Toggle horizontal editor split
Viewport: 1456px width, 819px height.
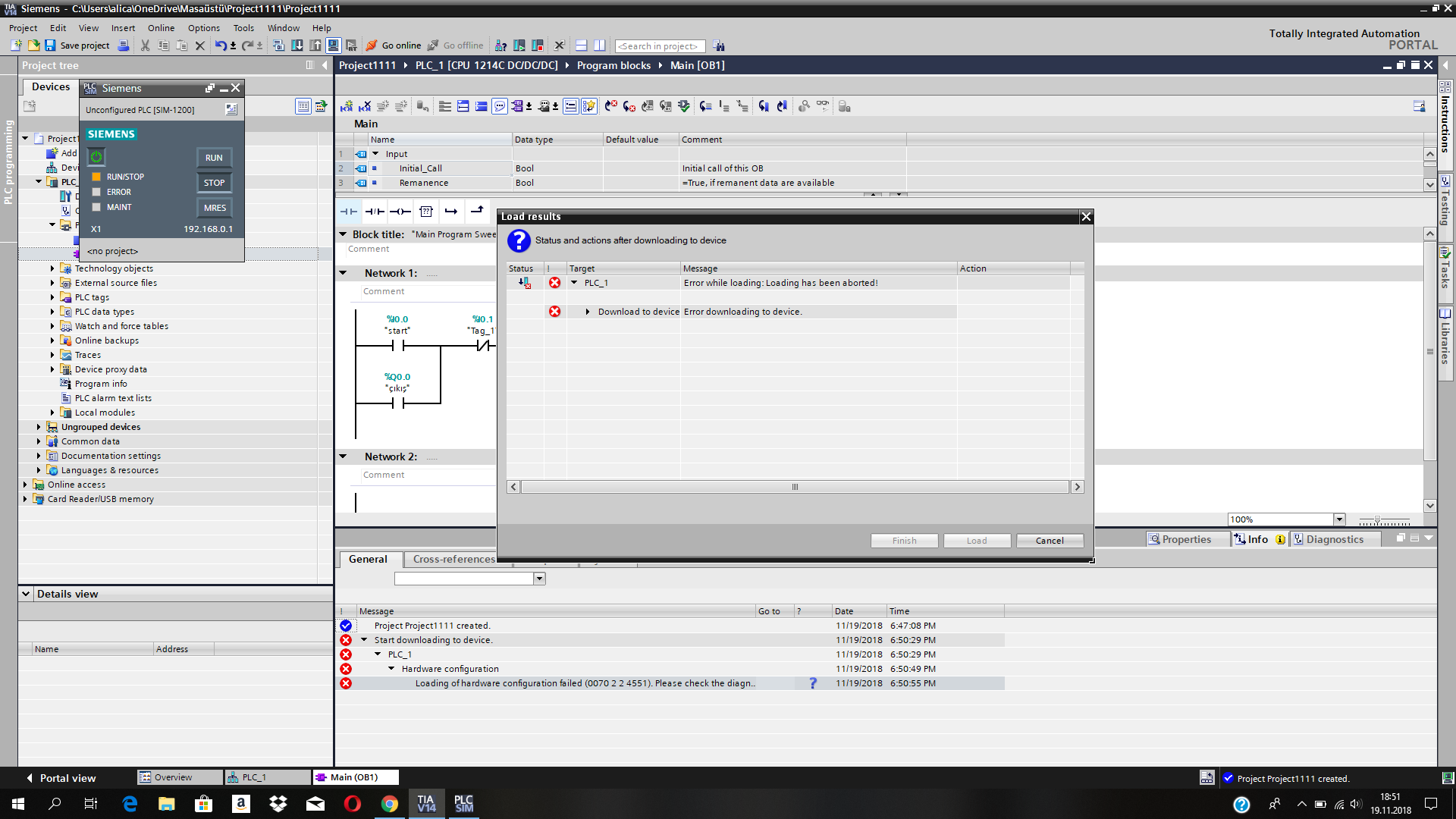(x=582, y=45)
